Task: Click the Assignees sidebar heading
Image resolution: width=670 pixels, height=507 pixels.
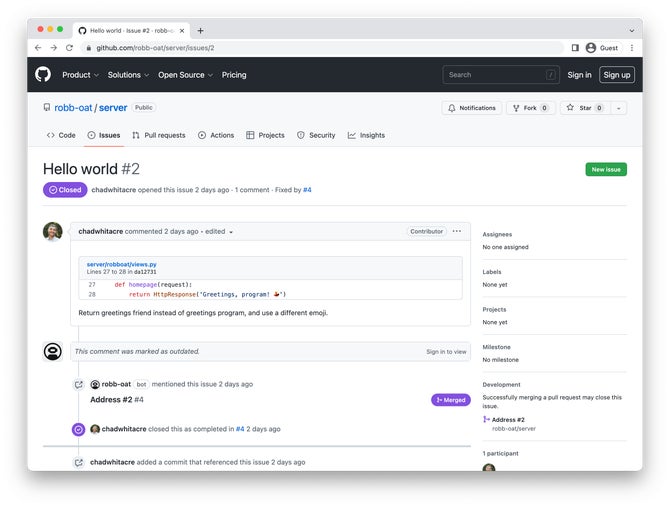Action: coord(497,234)
